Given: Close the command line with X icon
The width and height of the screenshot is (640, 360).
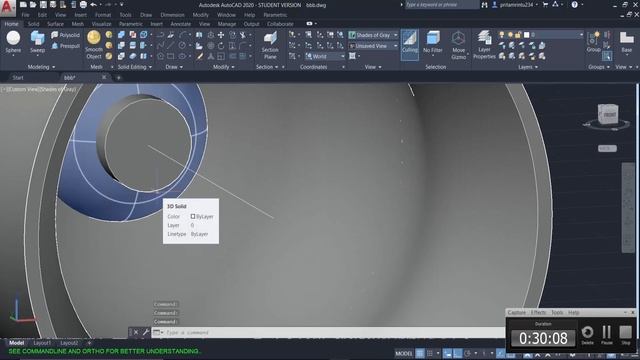Looking at the screenshot, I should point(136,332).
